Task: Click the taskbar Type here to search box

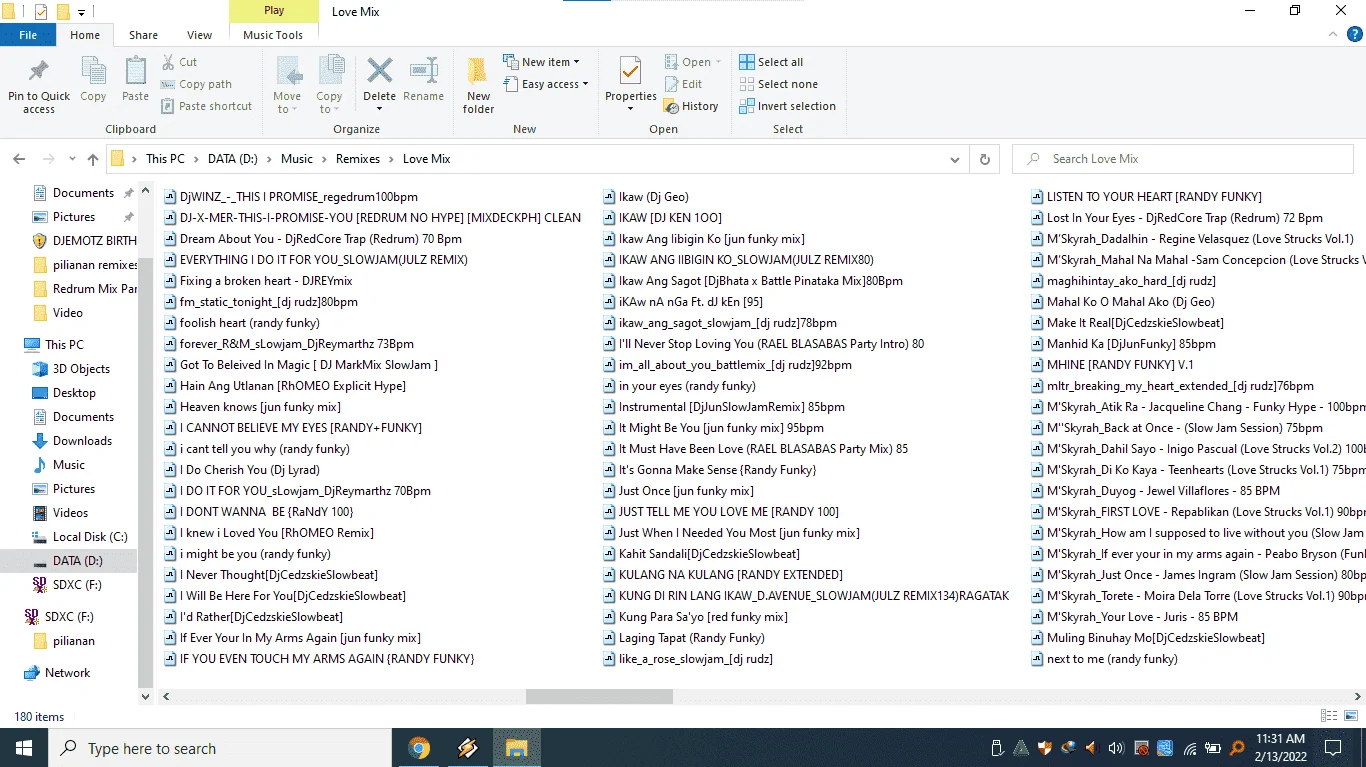Action: point(220,748)
